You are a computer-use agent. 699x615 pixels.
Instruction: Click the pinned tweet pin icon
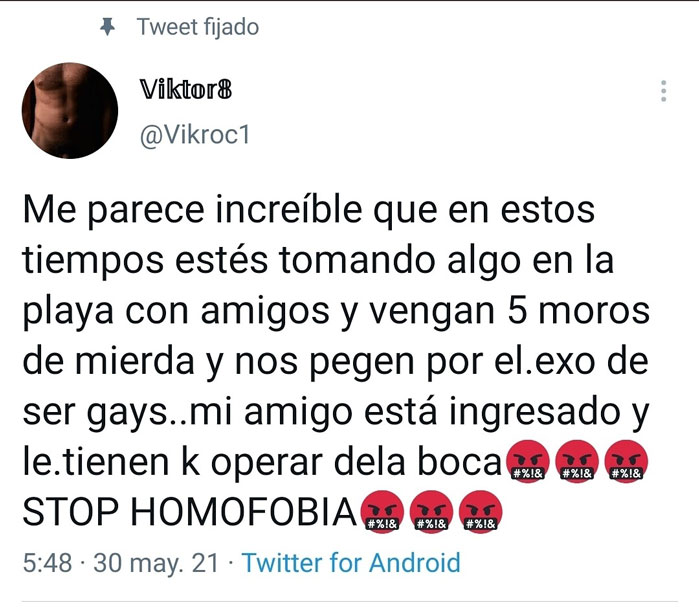click(107, 27)
